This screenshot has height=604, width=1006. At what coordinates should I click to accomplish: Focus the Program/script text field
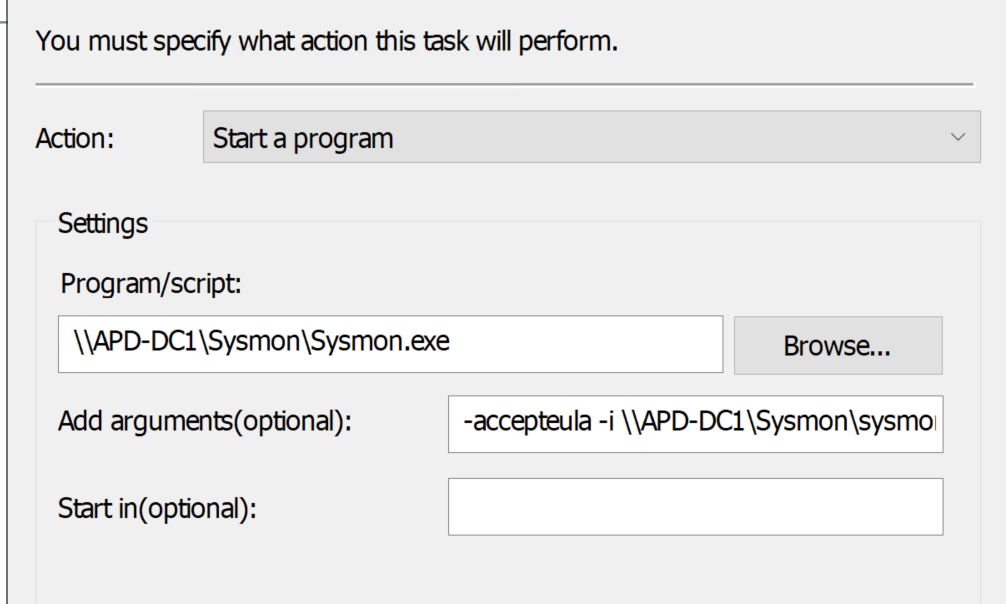tap(390, 344)
